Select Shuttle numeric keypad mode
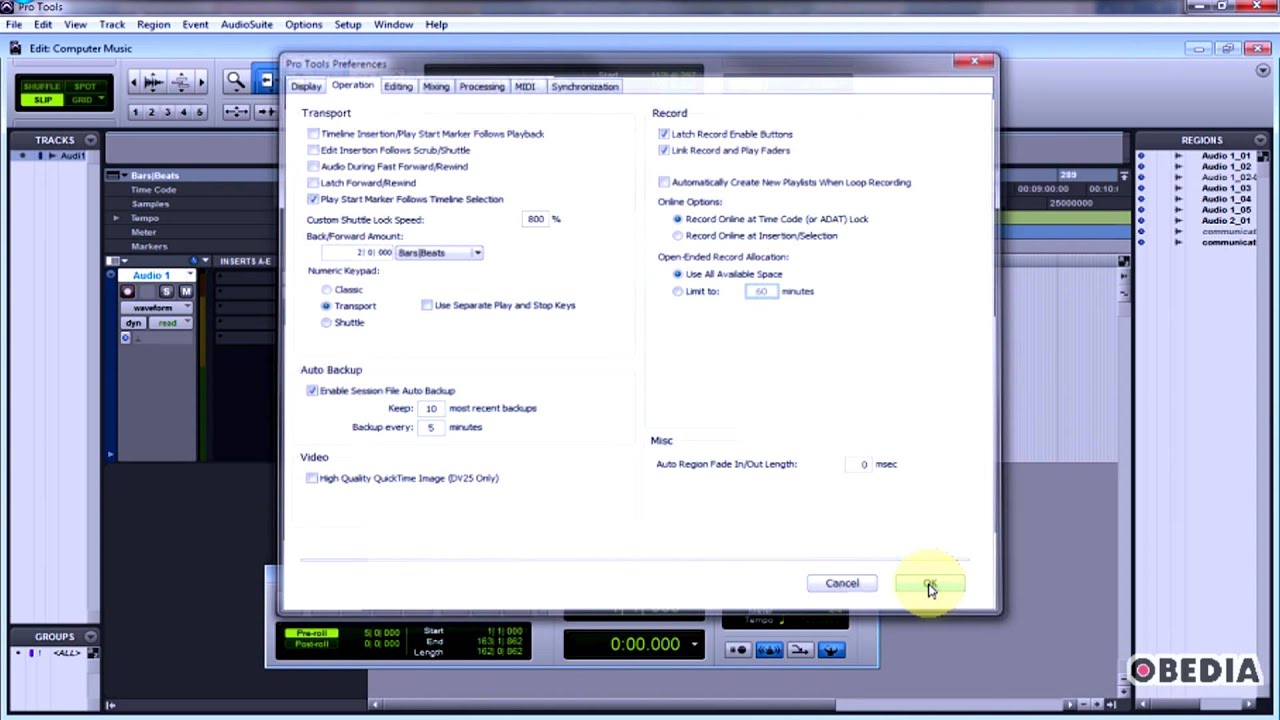This screenshot has width=1280, height=720. point(326,322)
